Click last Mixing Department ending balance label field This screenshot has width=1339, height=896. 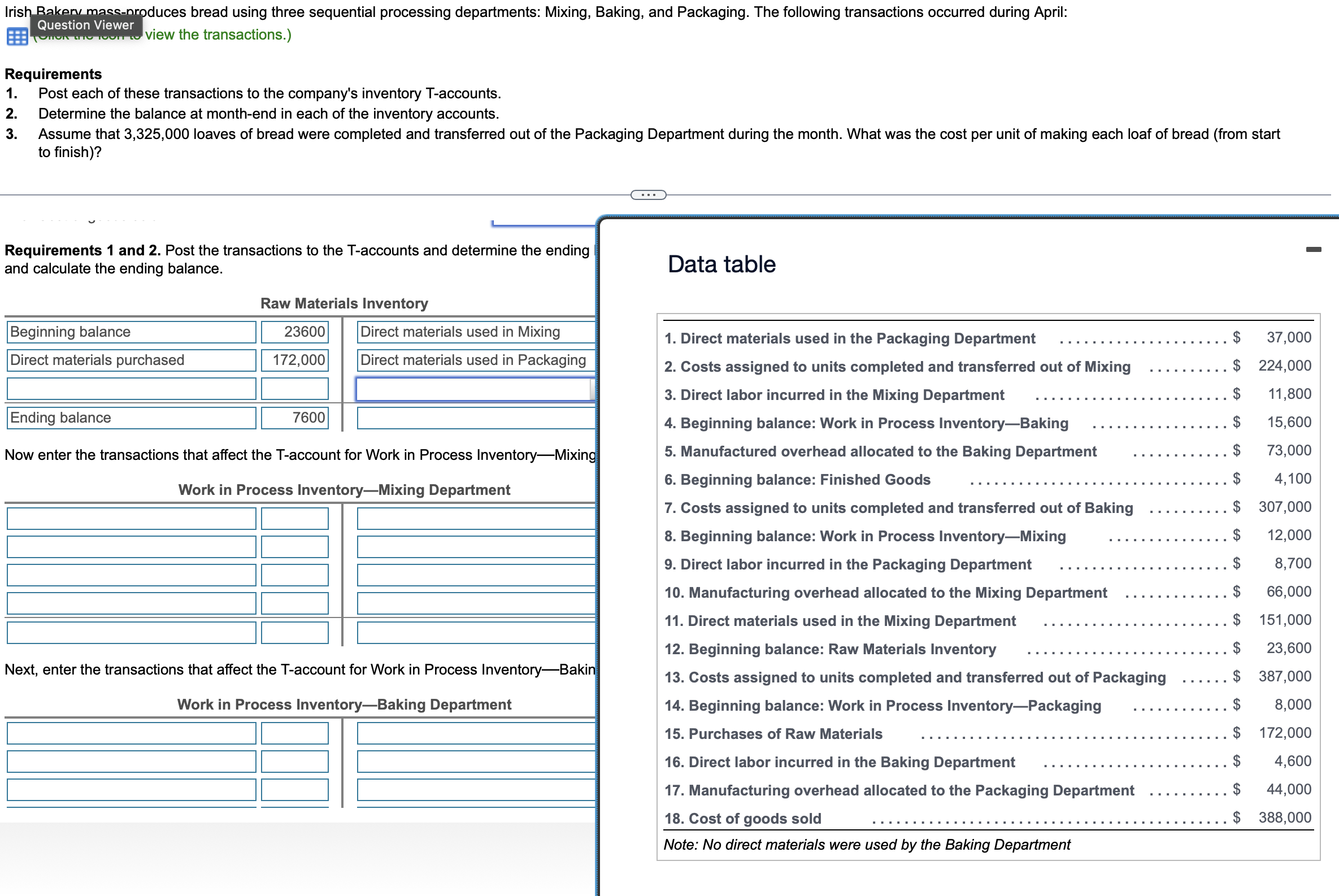point(131,633)
